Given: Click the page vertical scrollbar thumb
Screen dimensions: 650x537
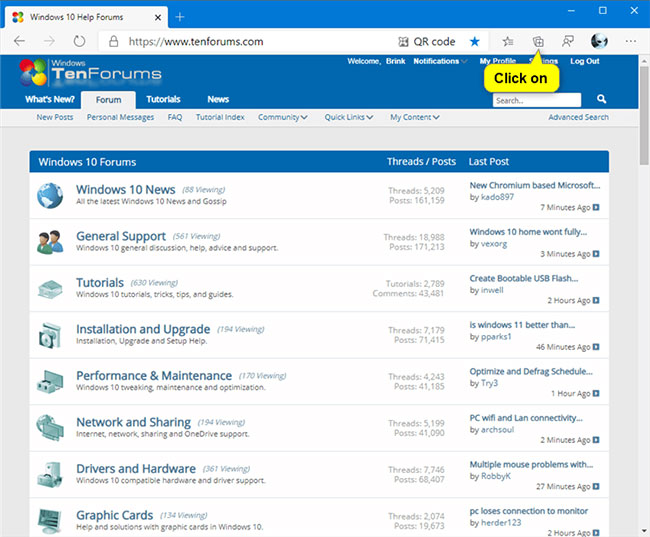Looking at the screenshot, I should [644, 115].
